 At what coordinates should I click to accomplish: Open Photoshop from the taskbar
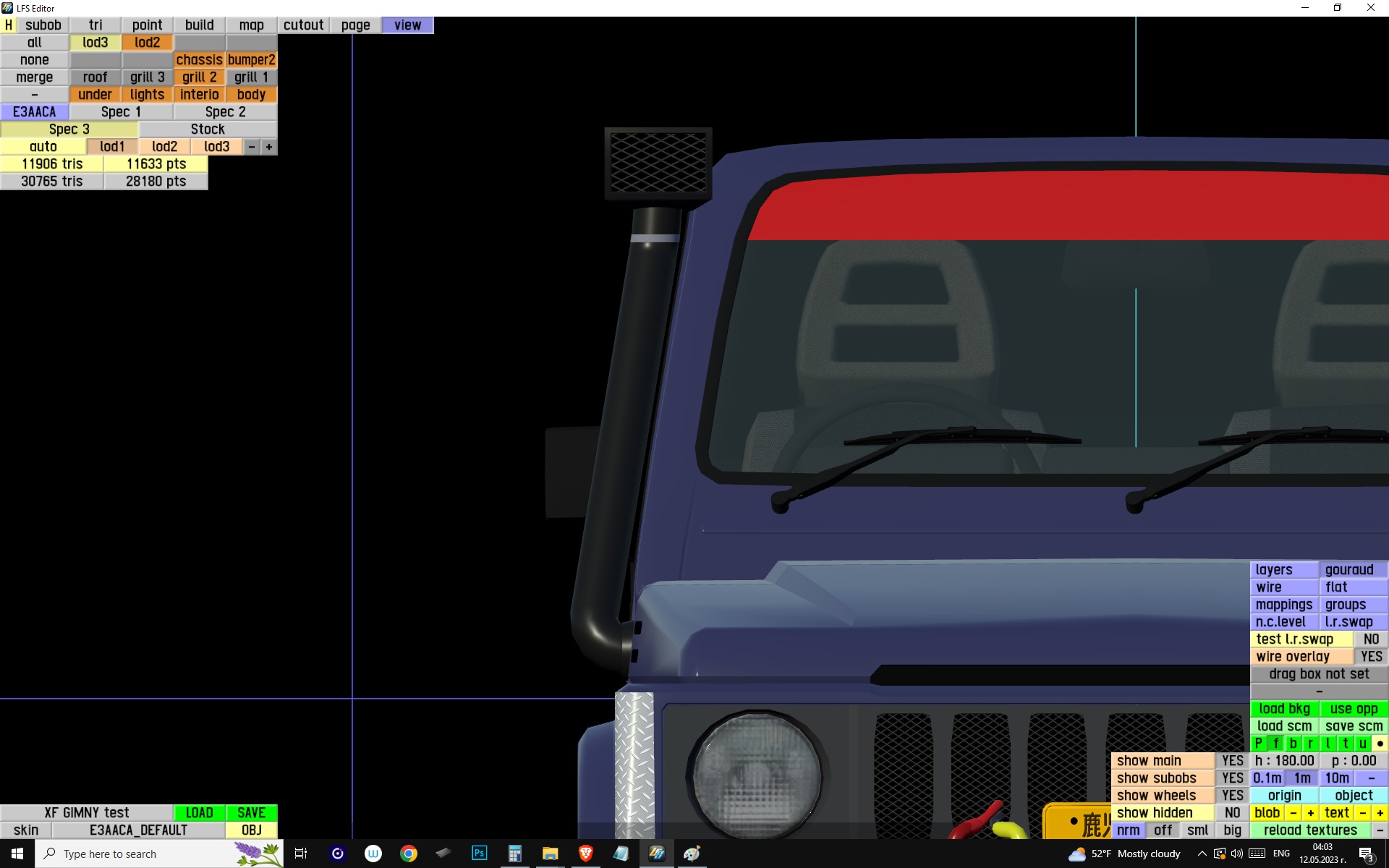coord(479,854)
